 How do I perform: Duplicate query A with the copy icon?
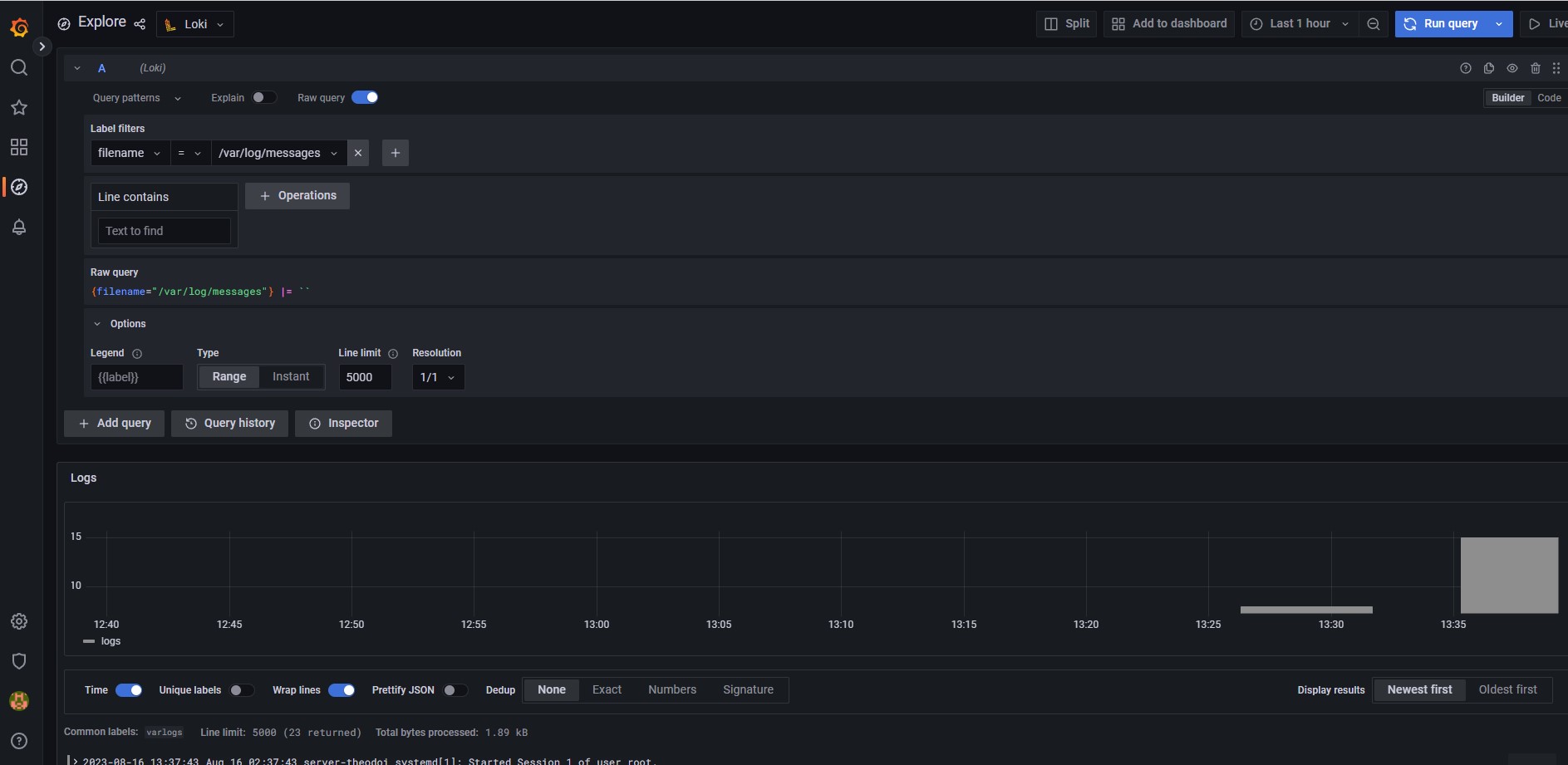pyautogui.click(x=1489, y=68)
